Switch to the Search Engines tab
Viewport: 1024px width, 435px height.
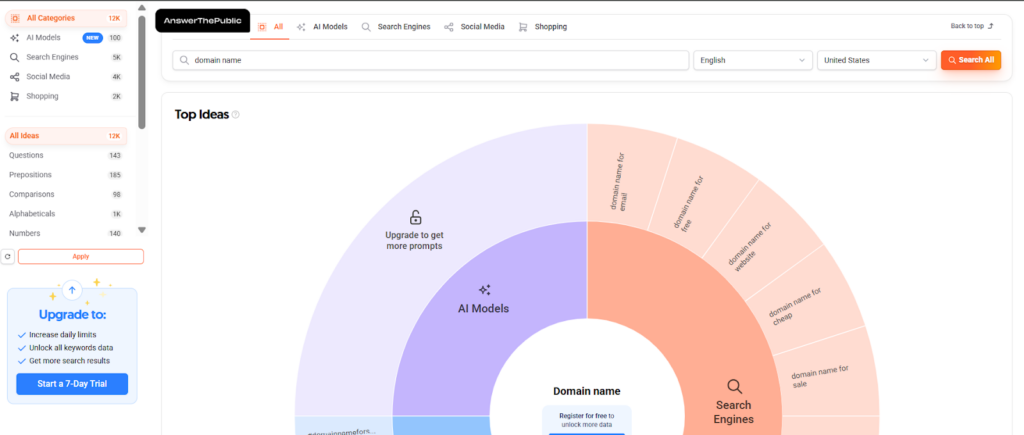pos(396,27)
